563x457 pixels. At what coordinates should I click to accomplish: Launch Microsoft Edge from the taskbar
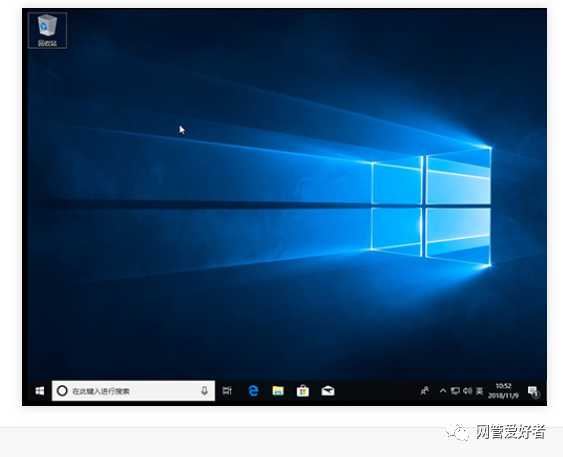[253, 391]
